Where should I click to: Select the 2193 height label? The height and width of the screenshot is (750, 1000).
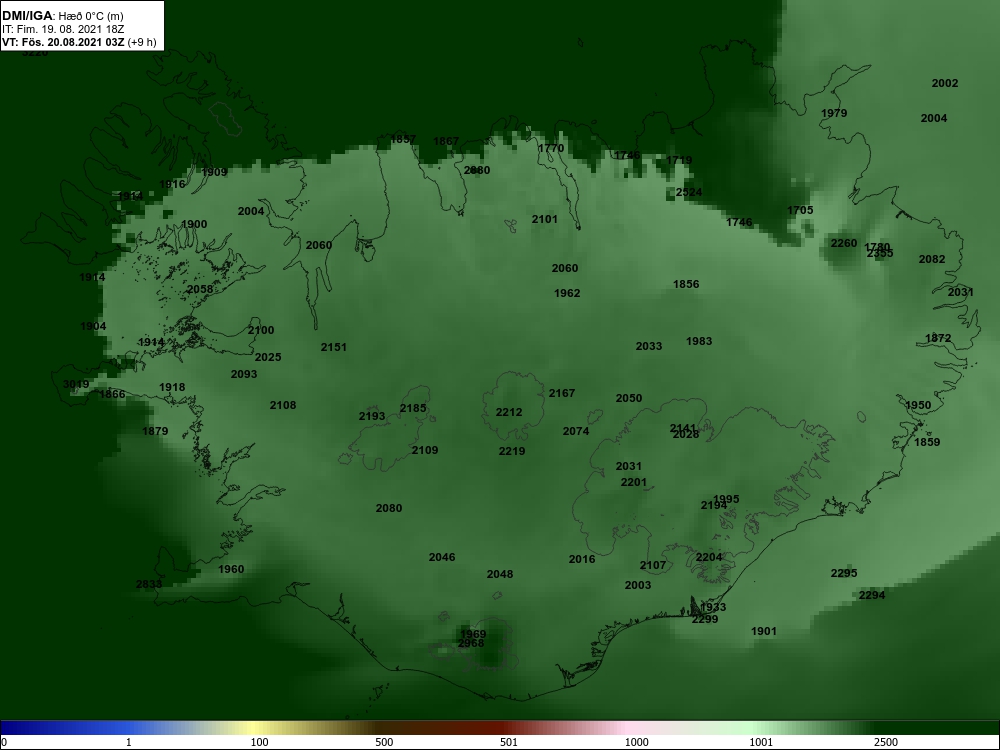tap(372, 416)
